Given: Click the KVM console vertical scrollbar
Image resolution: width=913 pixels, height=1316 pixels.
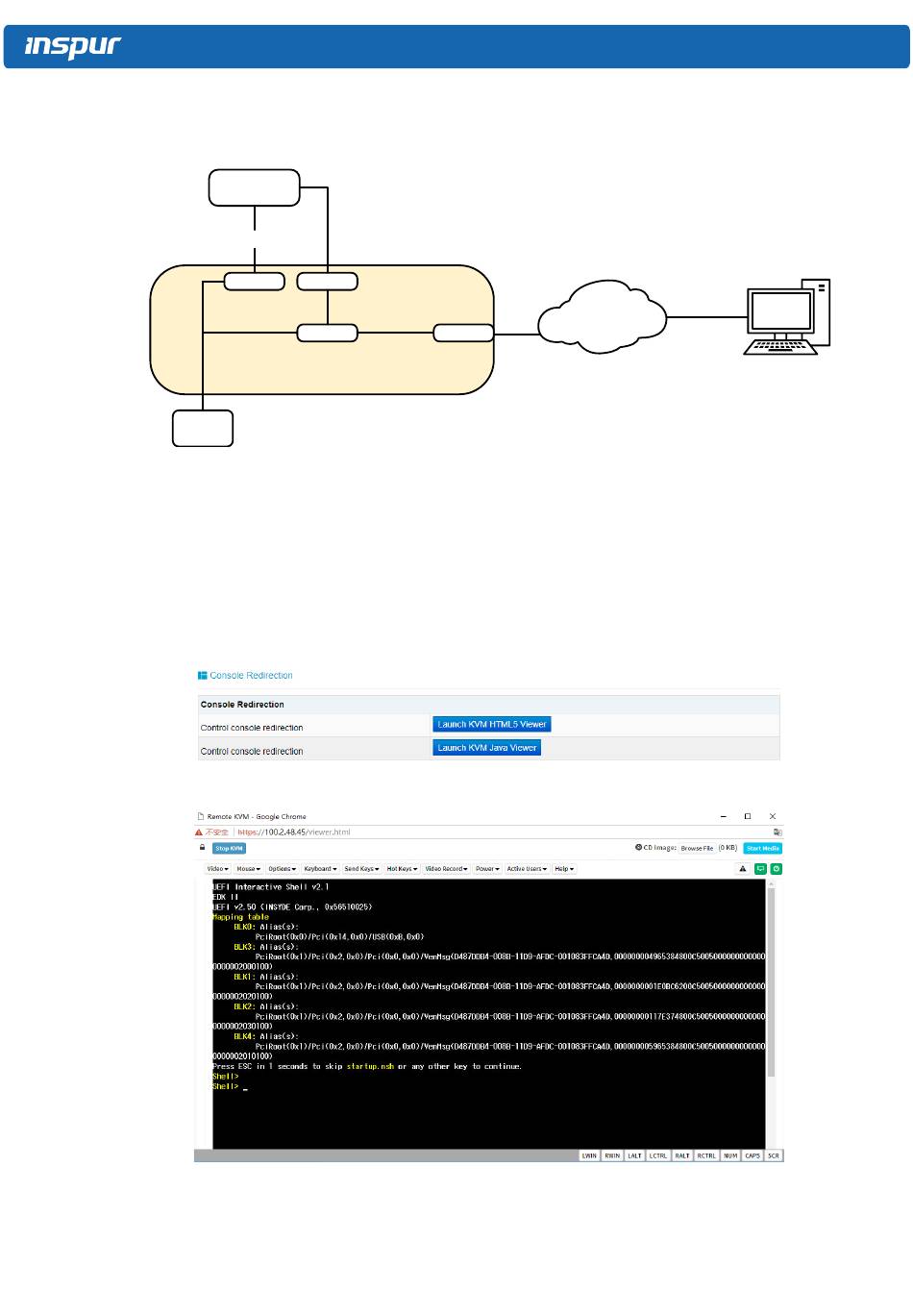Looking at the screenshot, I should pos(771,981).
